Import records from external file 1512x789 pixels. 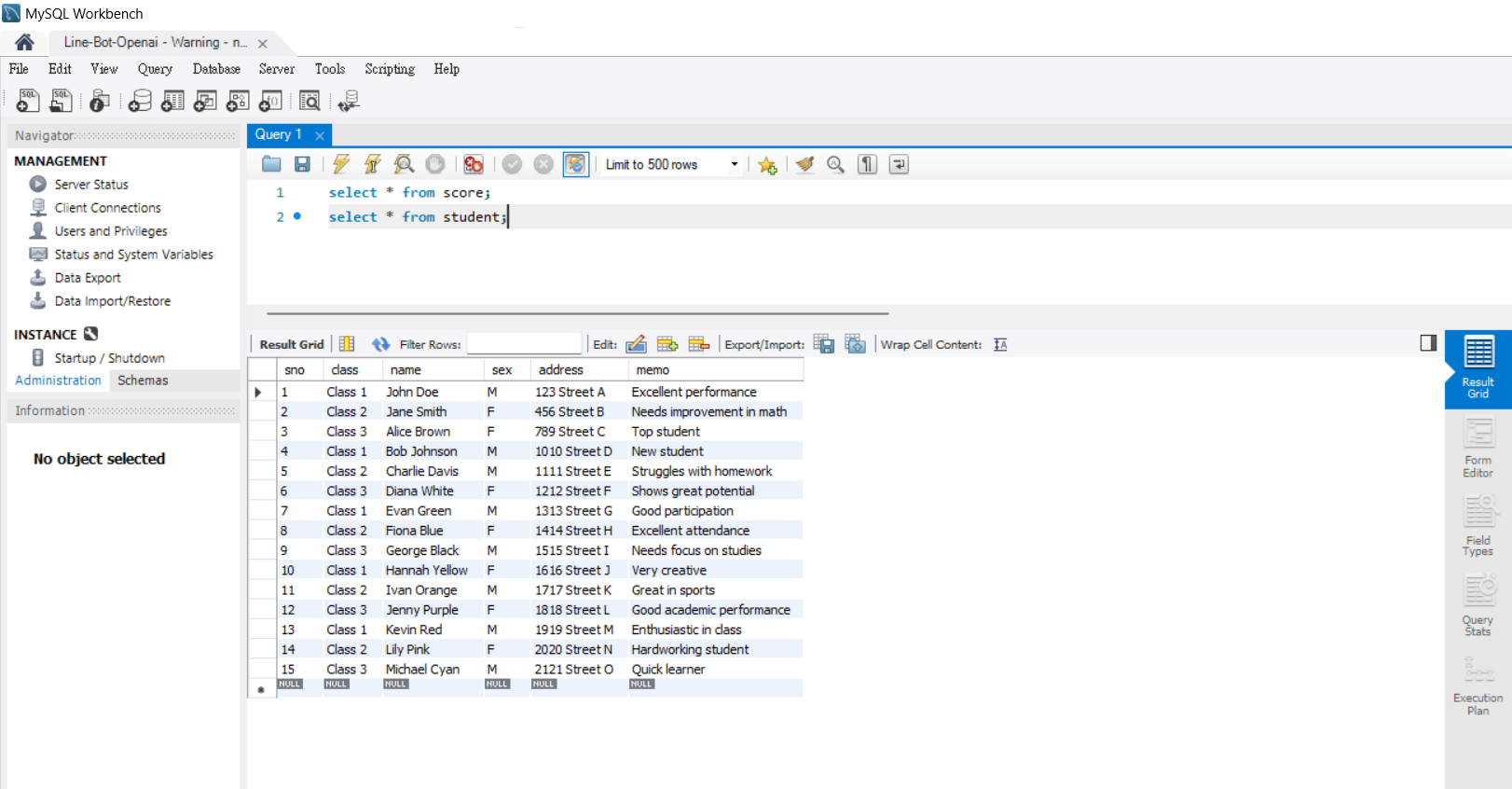tap(856, 344)
